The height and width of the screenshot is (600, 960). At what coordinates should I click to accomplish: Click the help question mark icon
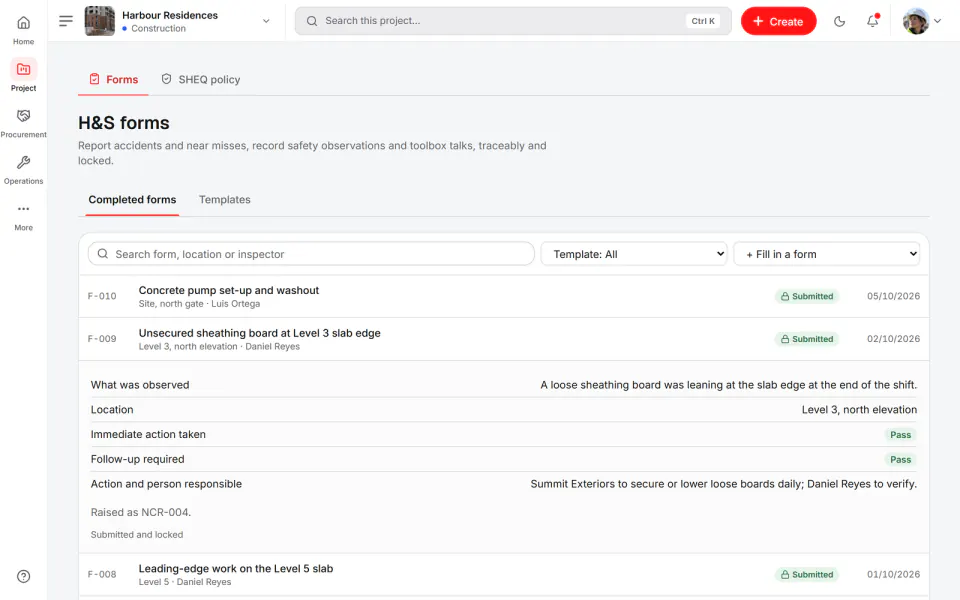pyautogui.click(x=23, y=576)
